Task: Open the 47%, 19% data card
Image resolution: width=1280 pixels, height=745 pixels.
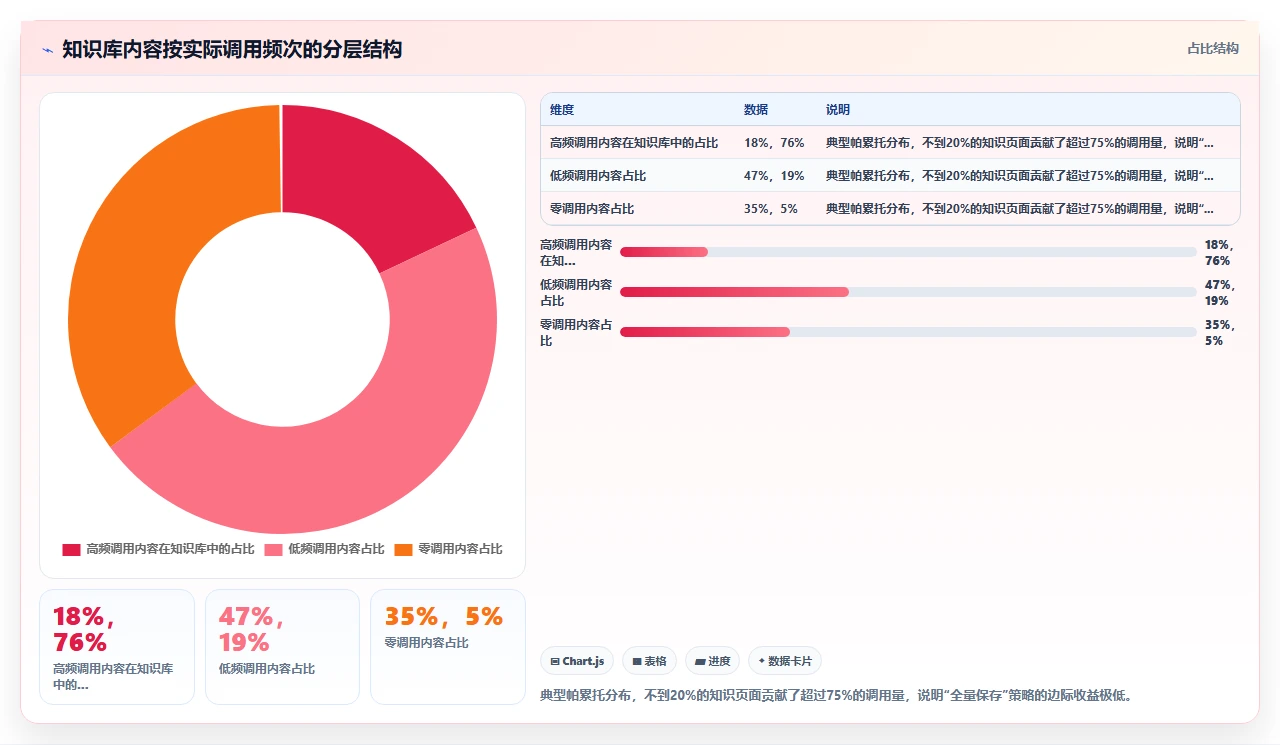Action: [x=282, y=647]
